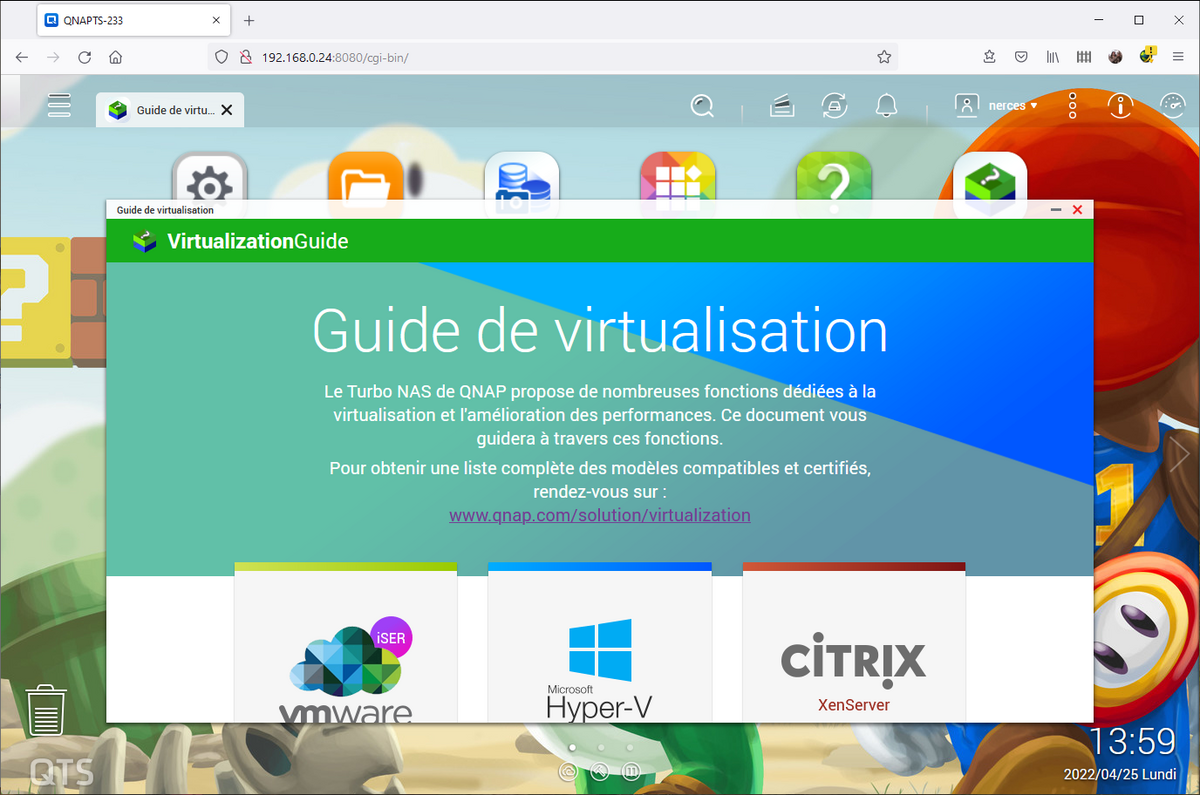The height and width of the screenshot is (795, 1200).
Task: Go to the browser home page
Action: 115,57
